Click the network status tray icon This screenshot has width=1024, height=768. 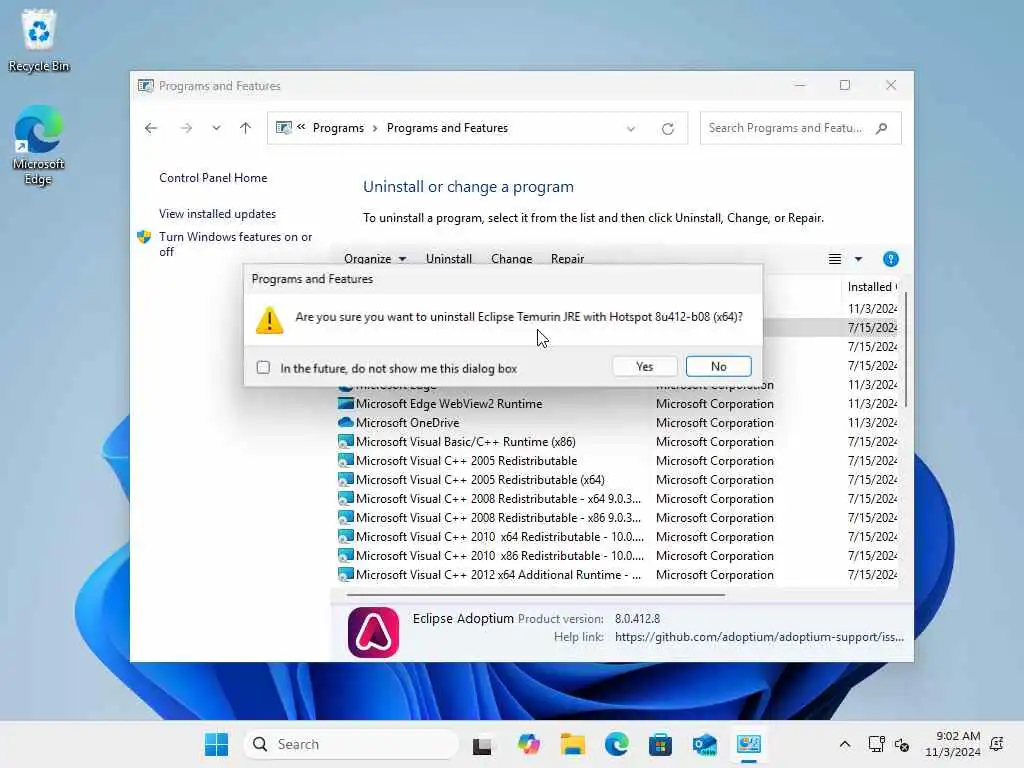click(x=876, y=744)
